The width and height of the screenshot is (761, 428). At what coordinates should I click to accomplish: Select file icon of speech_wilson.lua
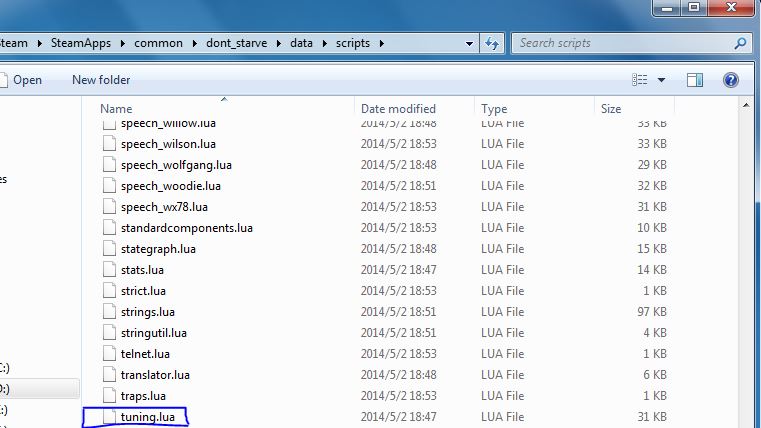tap(109, 144)
